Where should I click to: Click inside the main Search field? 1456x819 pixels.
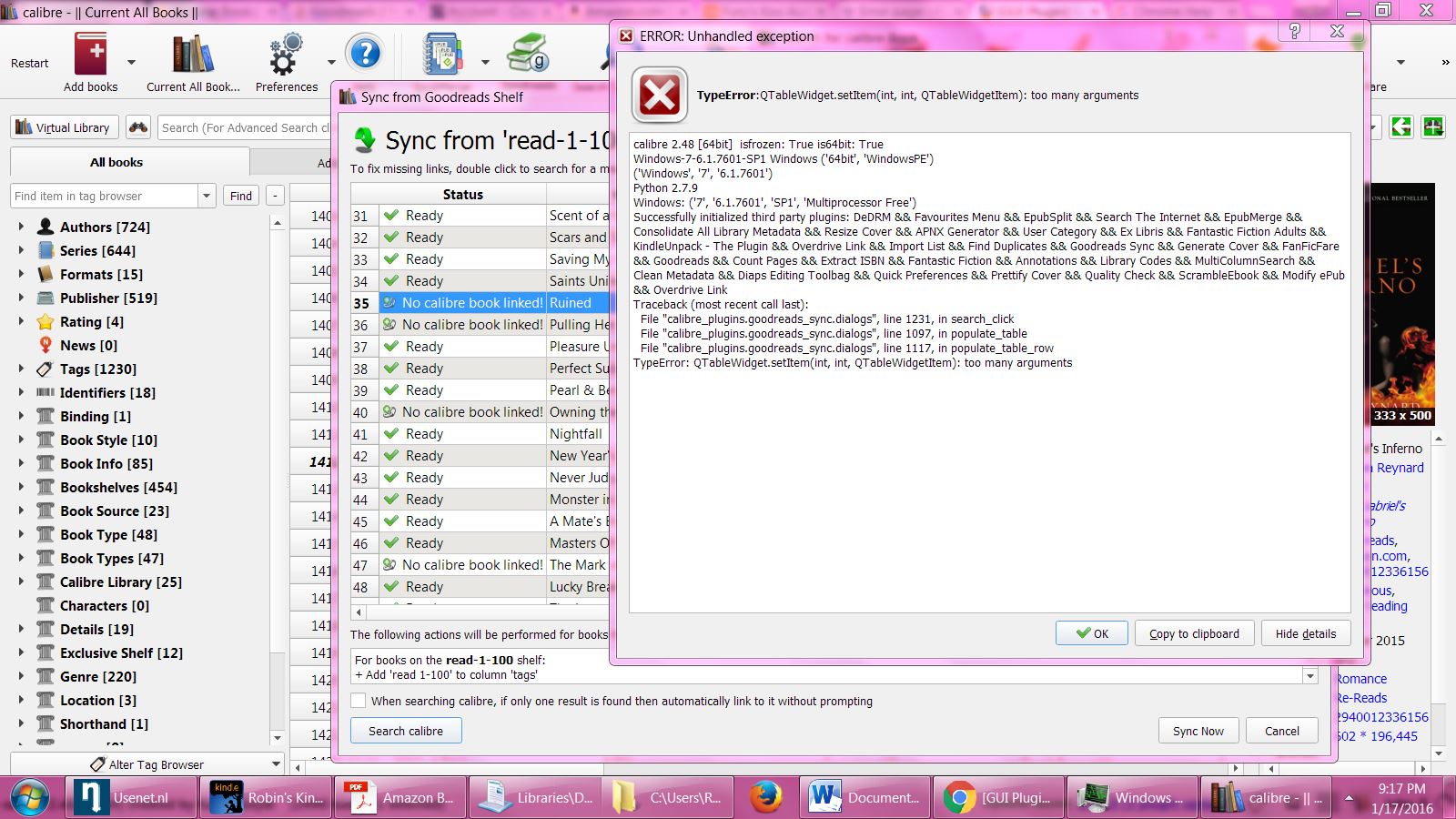click(x=244, y=127)
